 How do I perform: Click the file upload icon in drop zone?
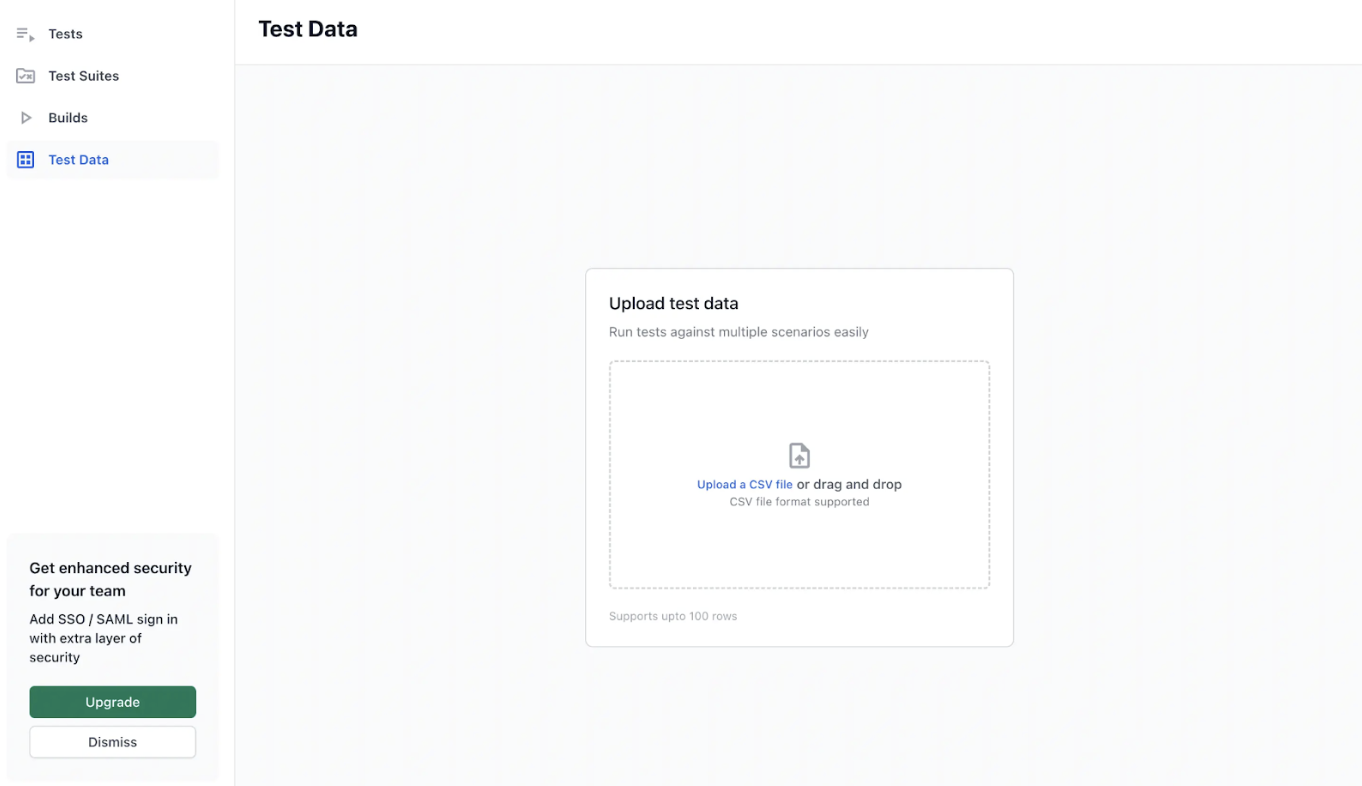[x=799, y=456]
